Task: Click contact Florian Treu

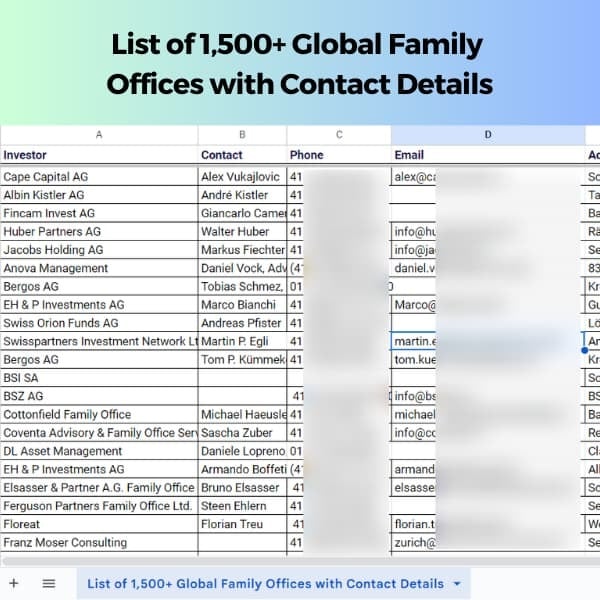Action: pos(242,524)
